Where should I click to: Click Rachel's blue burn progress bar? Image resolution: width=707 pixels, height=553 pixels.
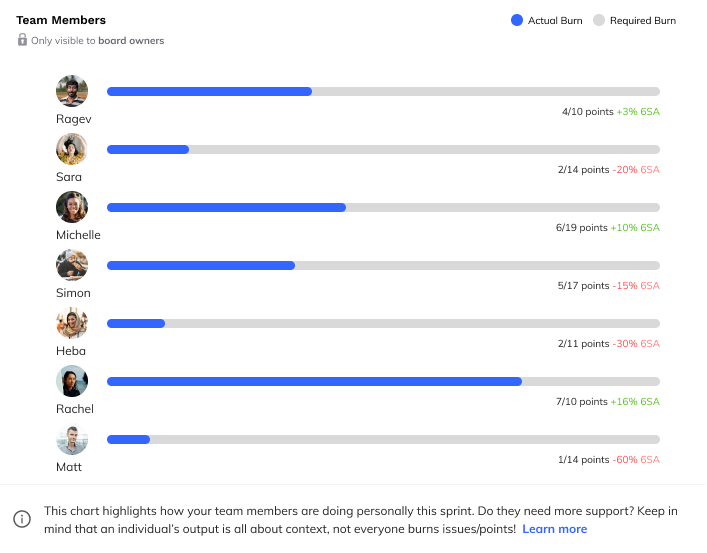(314, 381)
